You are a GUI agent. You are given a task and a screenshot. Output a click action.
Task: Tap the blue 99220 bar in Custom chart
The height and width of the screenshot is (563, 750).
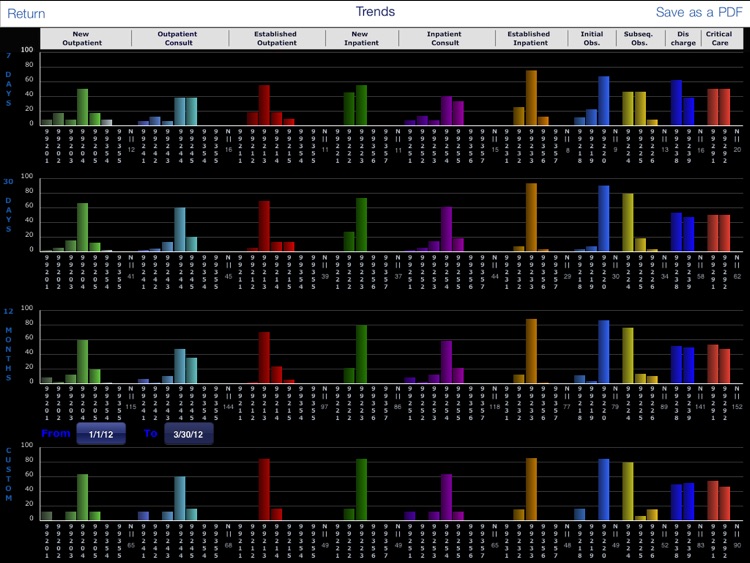(604, 490)
